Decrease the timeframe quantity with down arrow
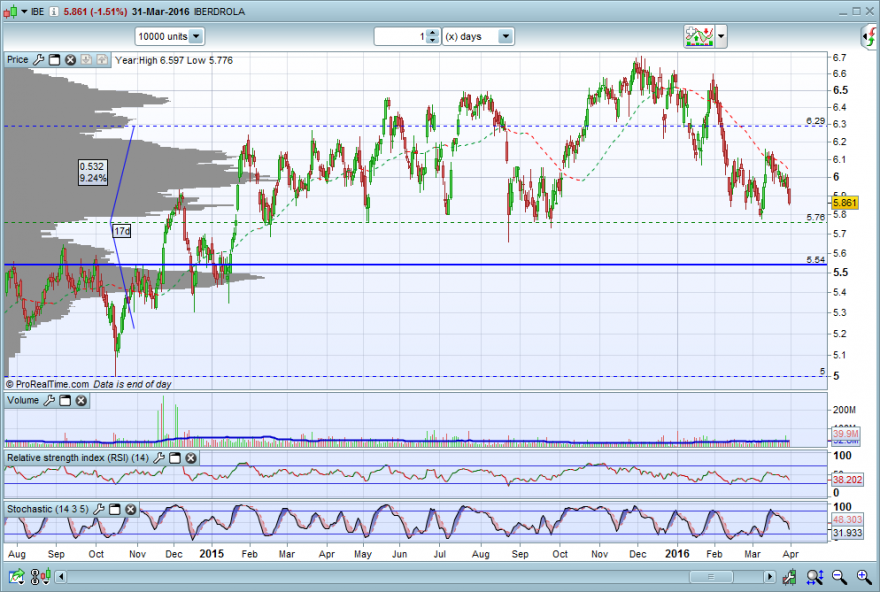The height and width of the screenshot is (592, 880). point(432,40)
